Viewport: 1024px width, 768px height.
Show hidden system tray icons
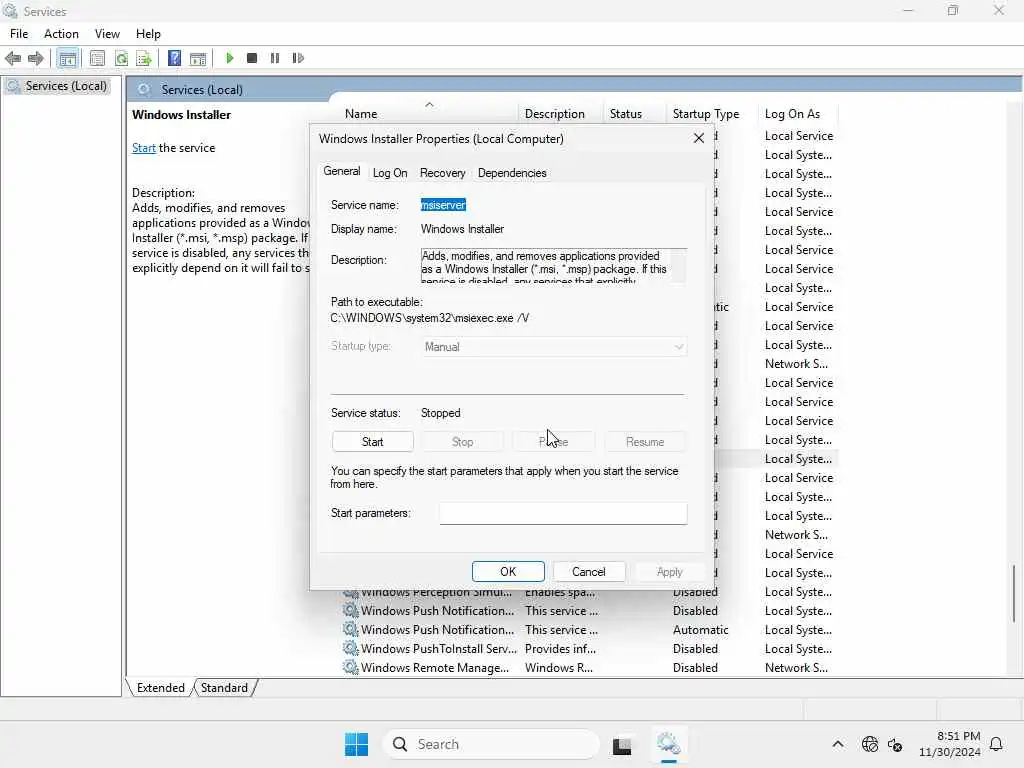(x=838, y=744)
